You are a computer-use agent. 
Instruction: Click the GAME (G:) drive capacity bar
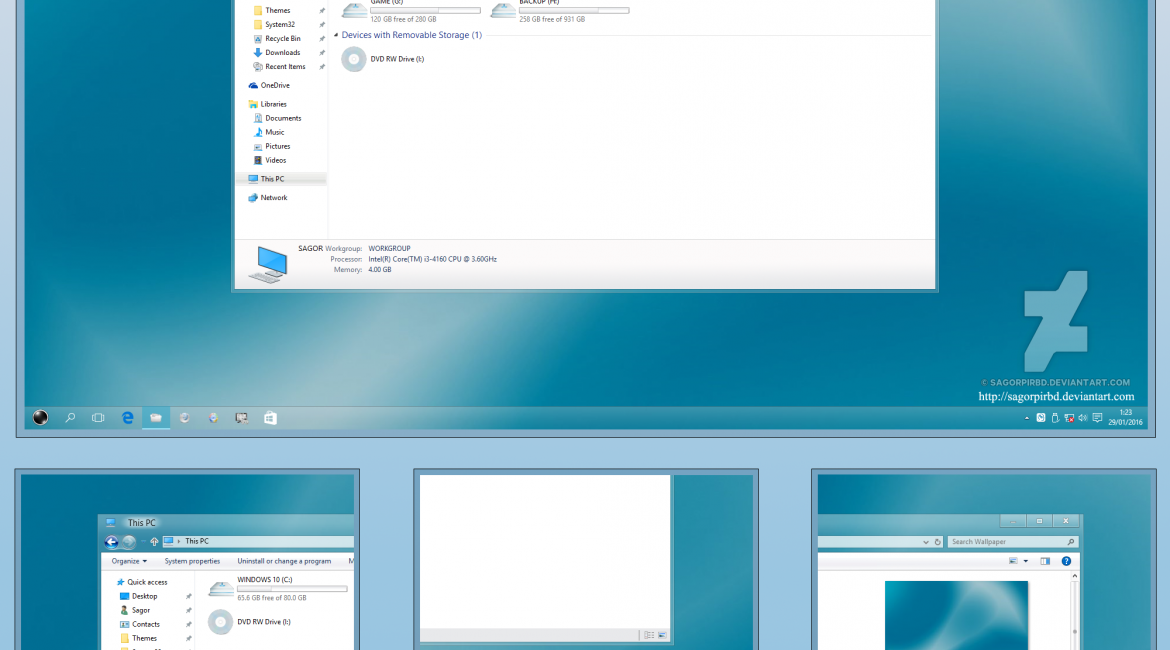425,10
